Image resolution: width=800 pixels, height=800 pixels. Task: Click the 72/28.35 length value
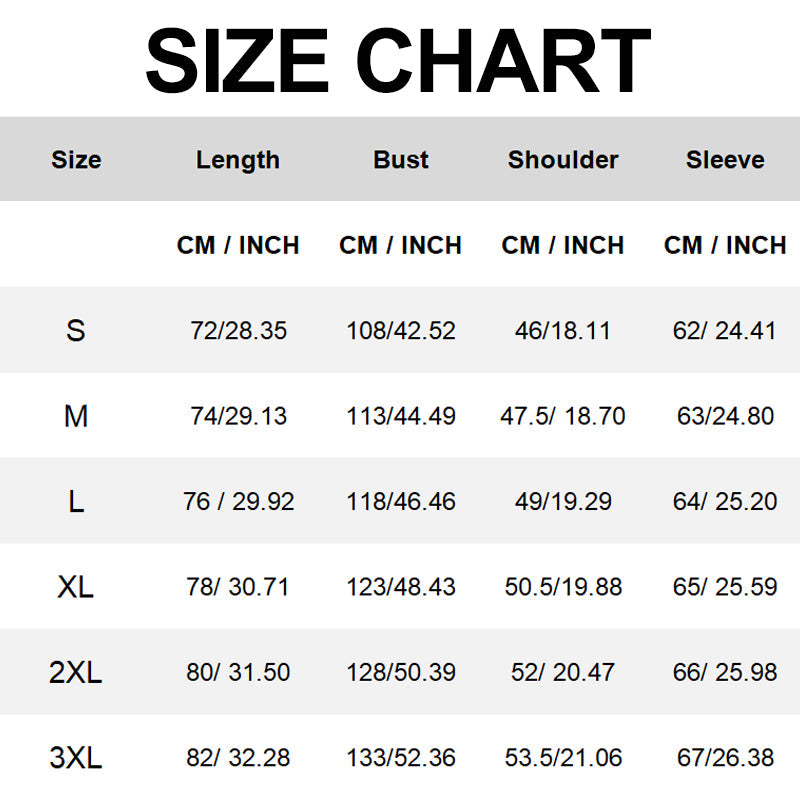[238, 331]
